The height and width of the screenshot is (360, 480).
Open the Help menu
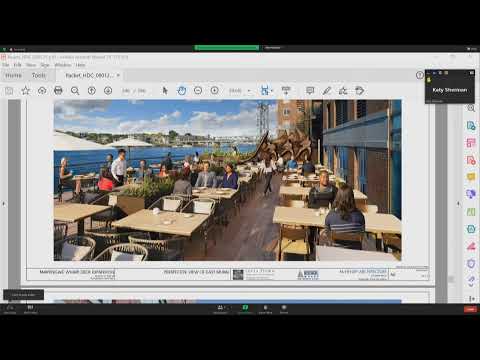[80, 65]
